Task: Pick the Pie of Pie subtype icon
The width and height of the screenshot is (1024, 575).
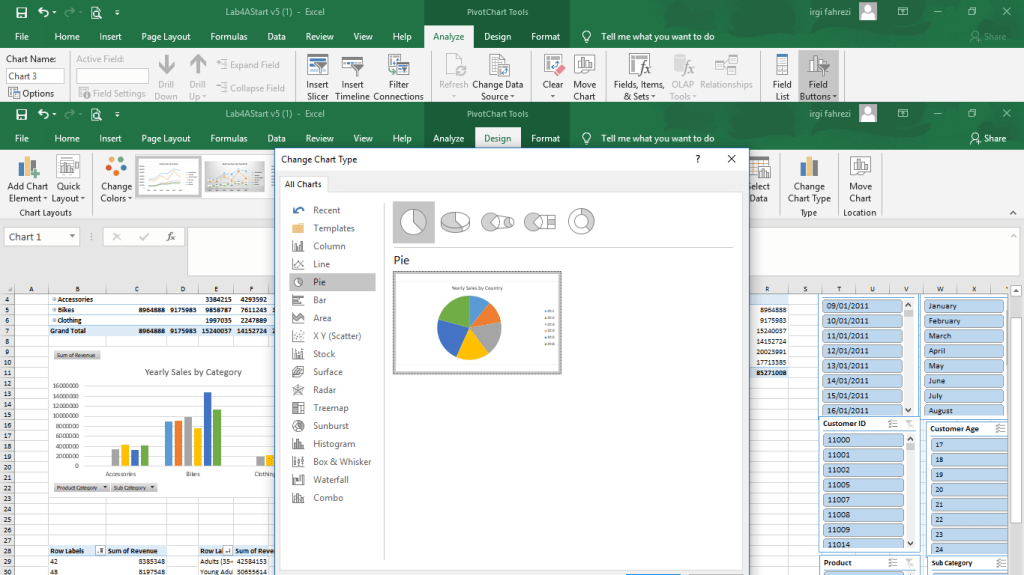Action: pos(498,221)
